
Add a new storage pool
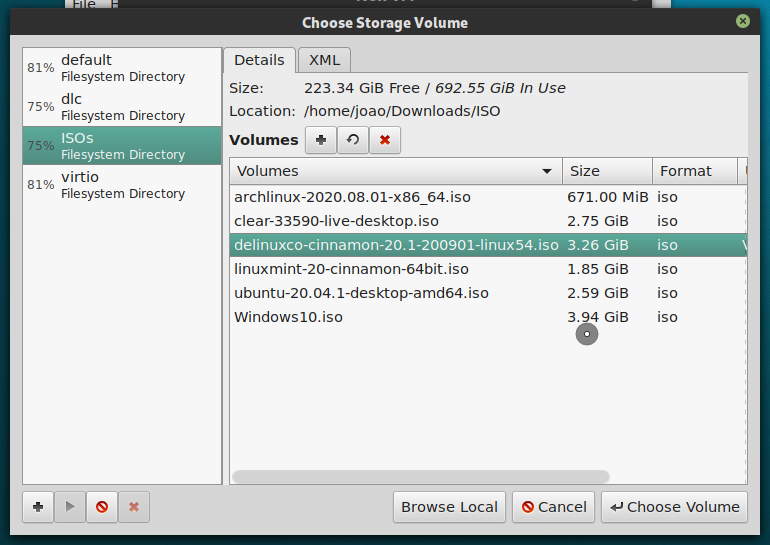[38, 507]
